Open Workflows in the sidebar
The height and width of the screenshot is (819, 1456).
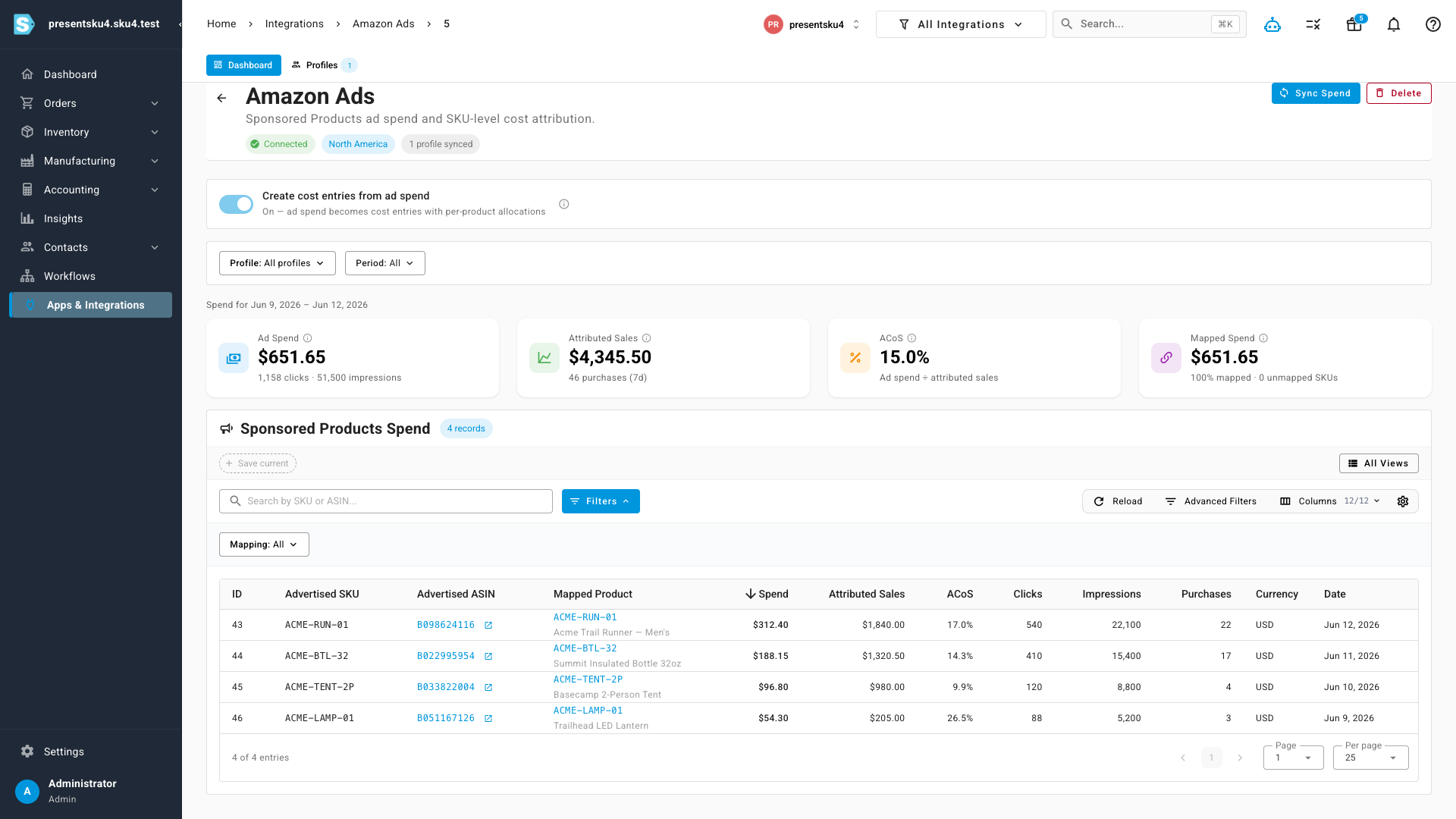point(91,276)
